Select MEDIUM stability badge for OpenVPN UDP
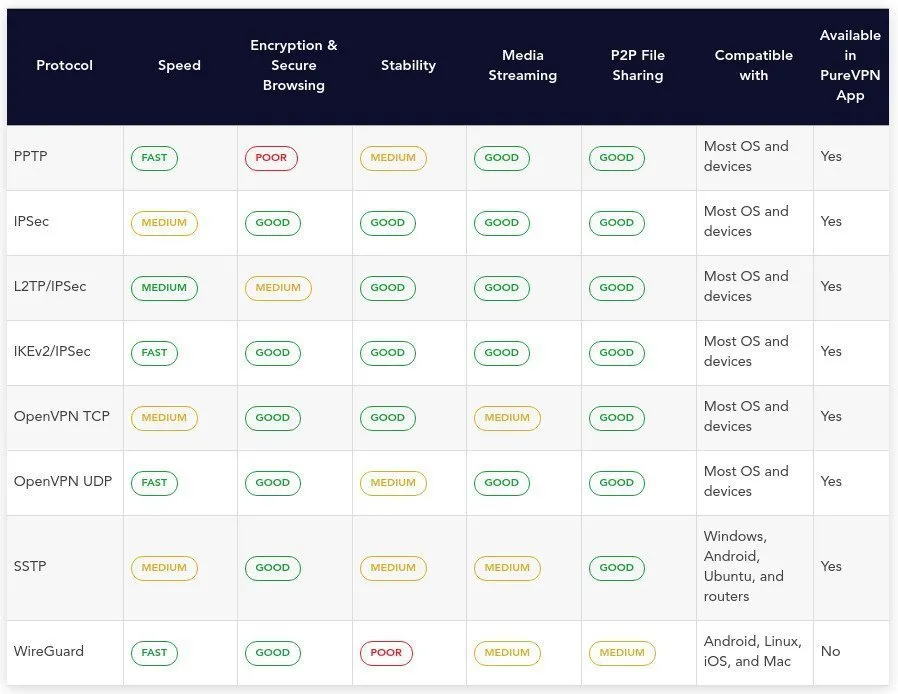 (x=393, y=483)
